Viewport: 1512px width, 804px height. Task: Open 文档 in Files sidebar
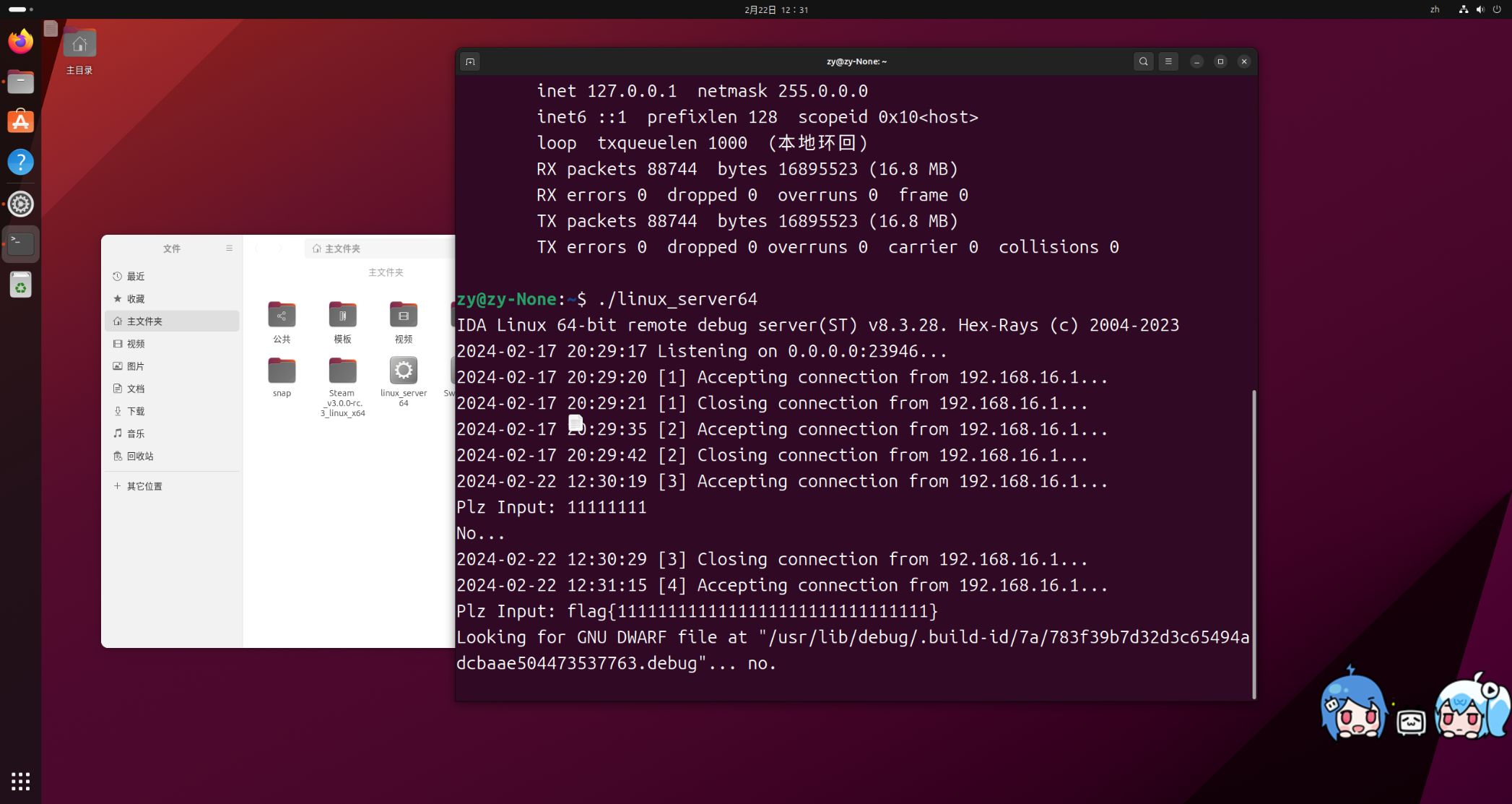pos(172,389)
